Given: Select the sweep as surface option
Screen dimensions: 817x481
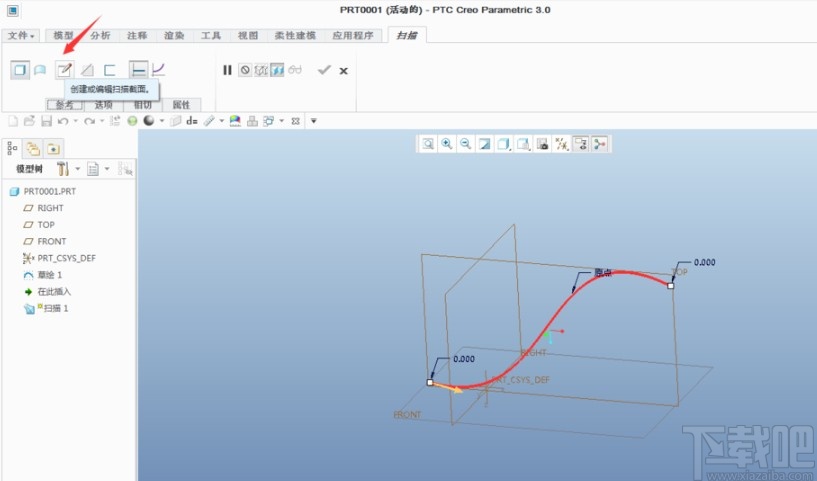Looking at the screenshot, I should click(x=40, y=70).
